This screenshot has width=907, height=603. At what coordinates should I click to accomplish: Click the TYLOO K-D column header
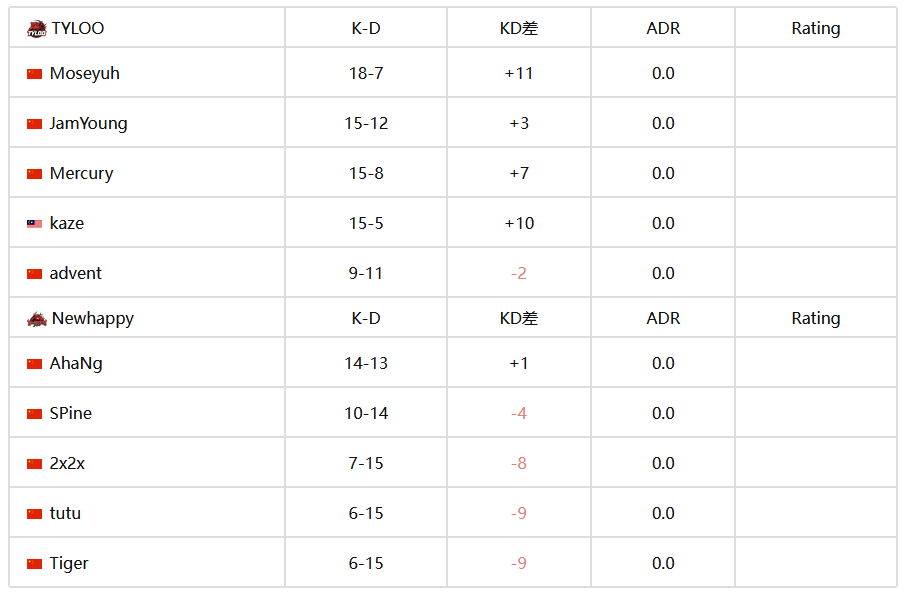366,28
